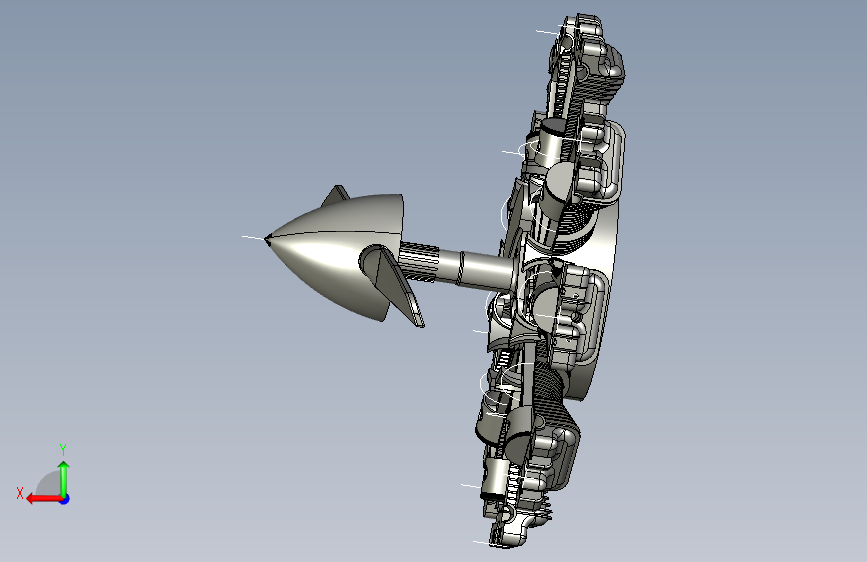Viewport: 867px width, 562px height.
Task: Click the blue Z axis dot on triad
Action: pyautogui.click(x=65, y=499)
